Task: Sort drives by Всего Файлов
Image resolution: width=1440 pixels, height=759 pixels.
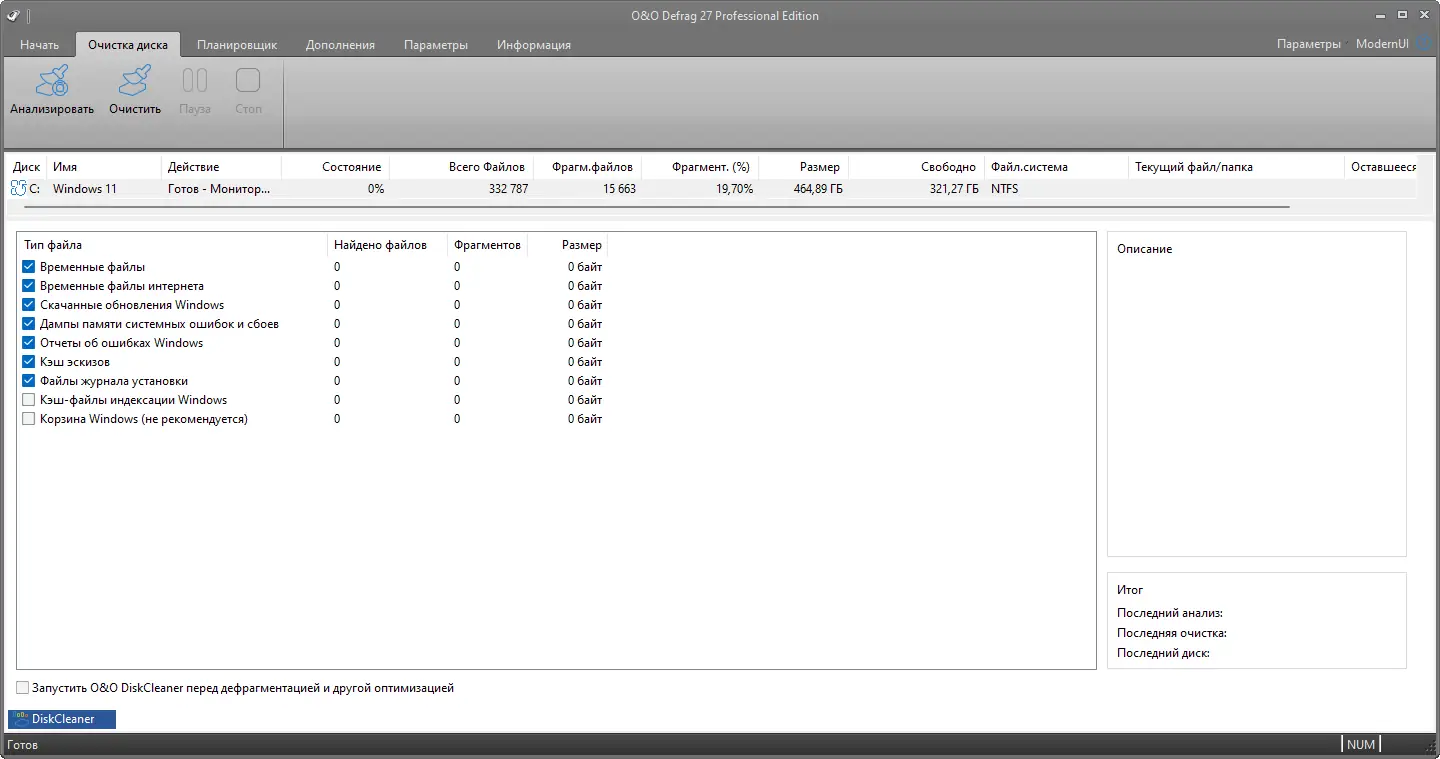Action: click(461, 167)
